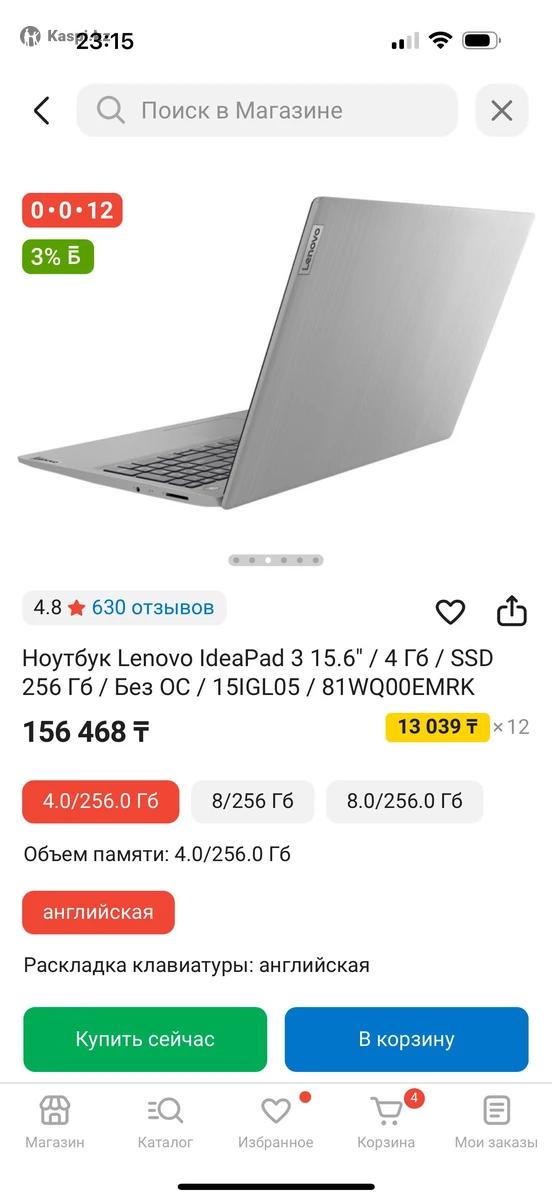Open the Магазин tab

tap(55, 1122)
